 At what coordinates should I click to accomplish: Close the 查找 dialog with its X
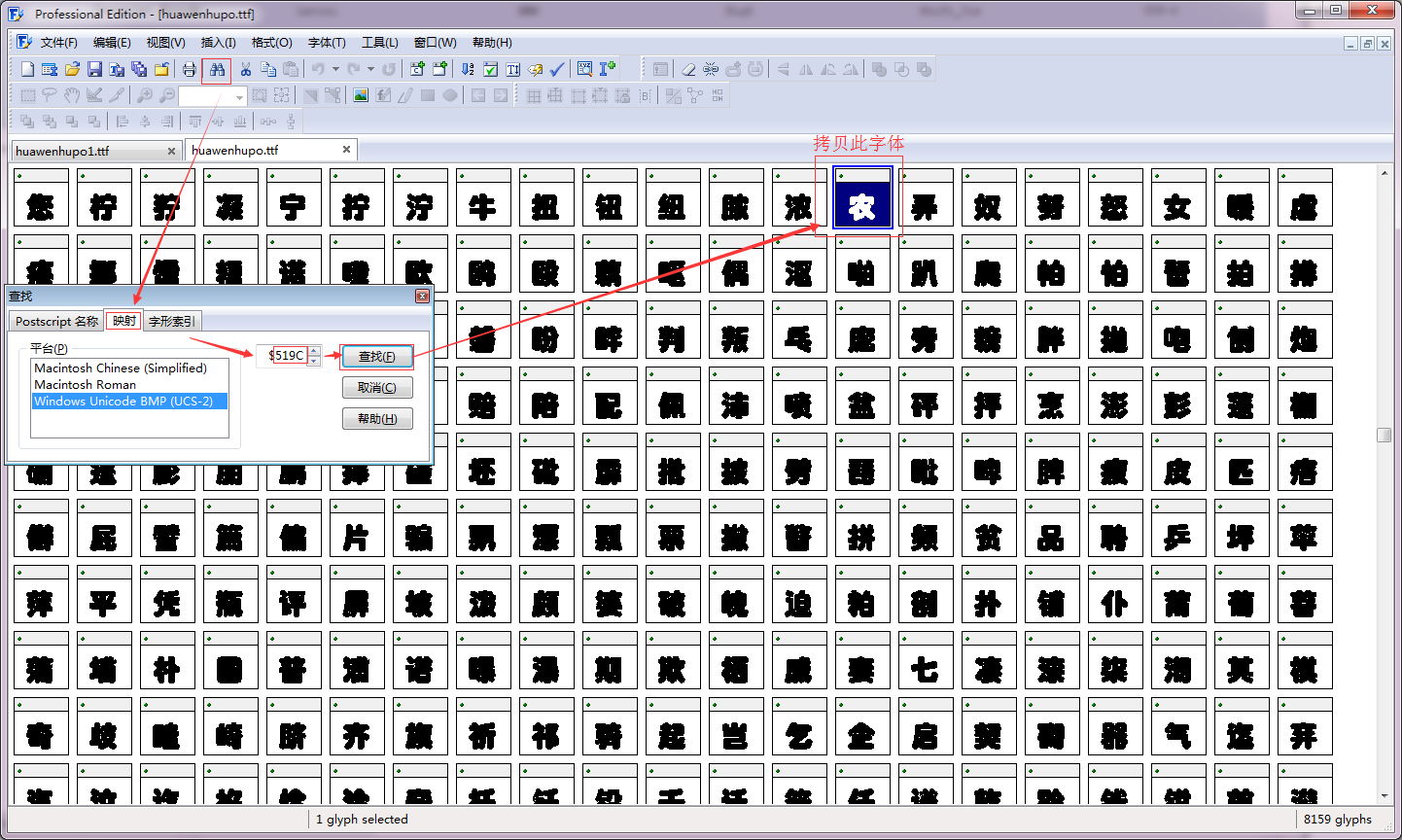[422, 296]
